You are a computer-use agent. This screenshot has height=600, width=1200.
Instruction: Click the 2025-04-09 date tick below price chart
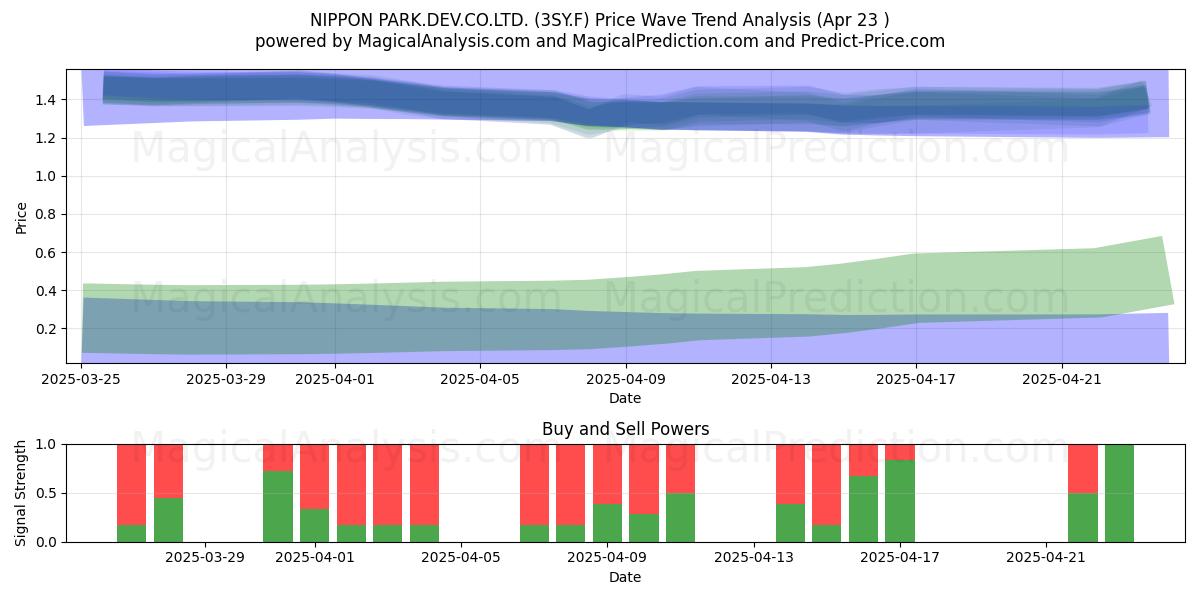click(626, 379)
